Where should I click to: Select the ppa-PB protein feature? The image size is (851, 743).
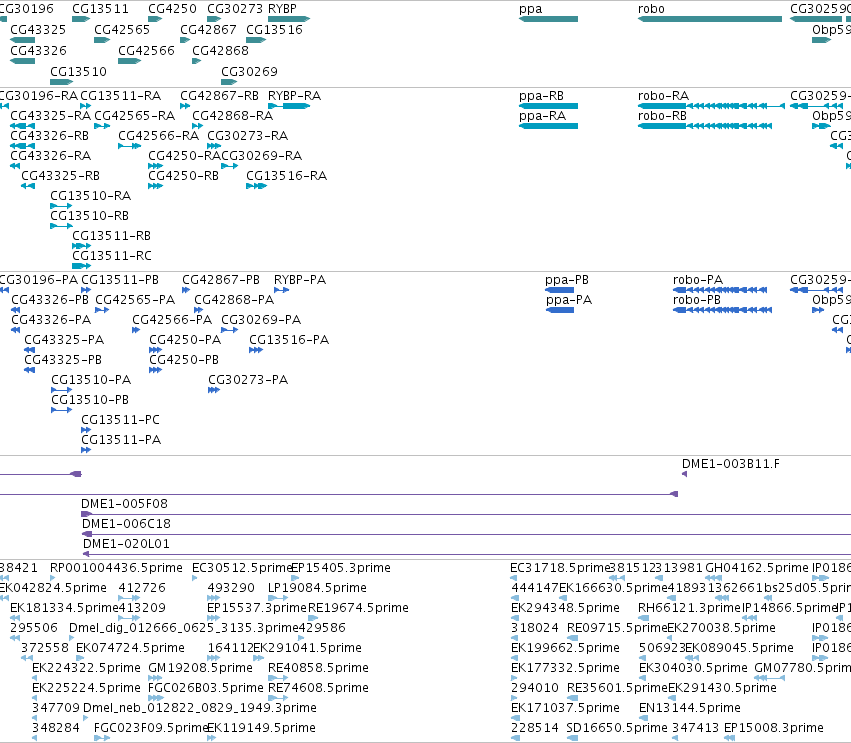pos(560,290)
